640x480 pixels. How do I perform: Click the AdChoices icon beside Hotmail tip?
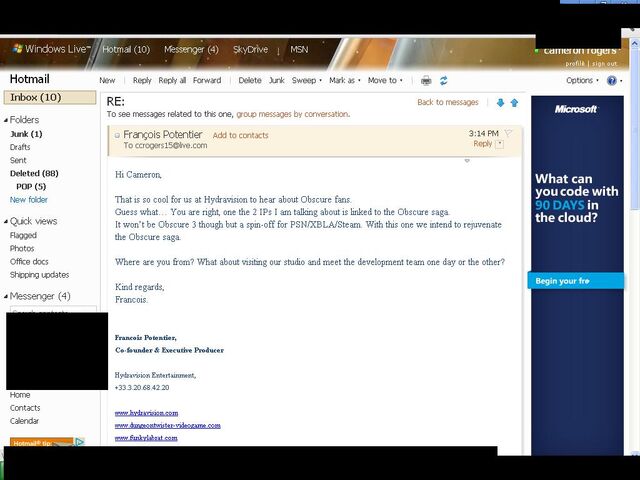(80, 441)
